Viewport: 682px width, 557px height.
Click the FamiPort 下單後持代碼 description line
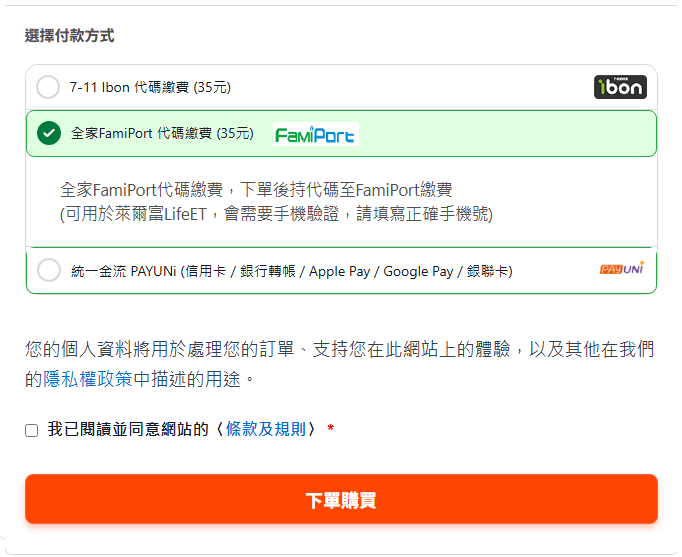click(256, 189)
